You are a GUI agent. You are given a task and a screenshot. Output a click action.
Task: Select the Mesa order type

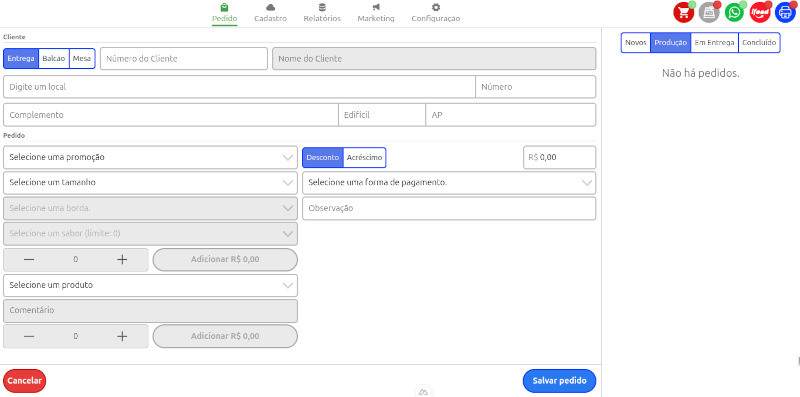82,59
